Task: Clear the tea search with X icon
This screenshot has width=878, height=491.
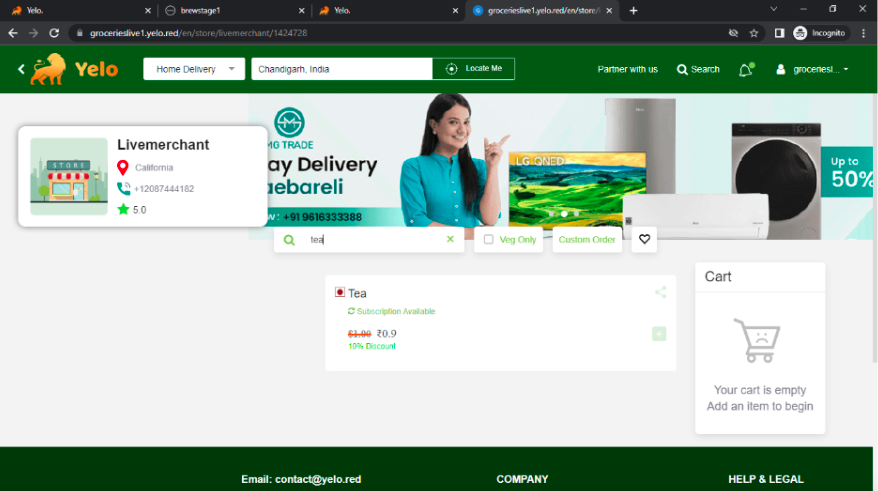Action: point(450,240)
